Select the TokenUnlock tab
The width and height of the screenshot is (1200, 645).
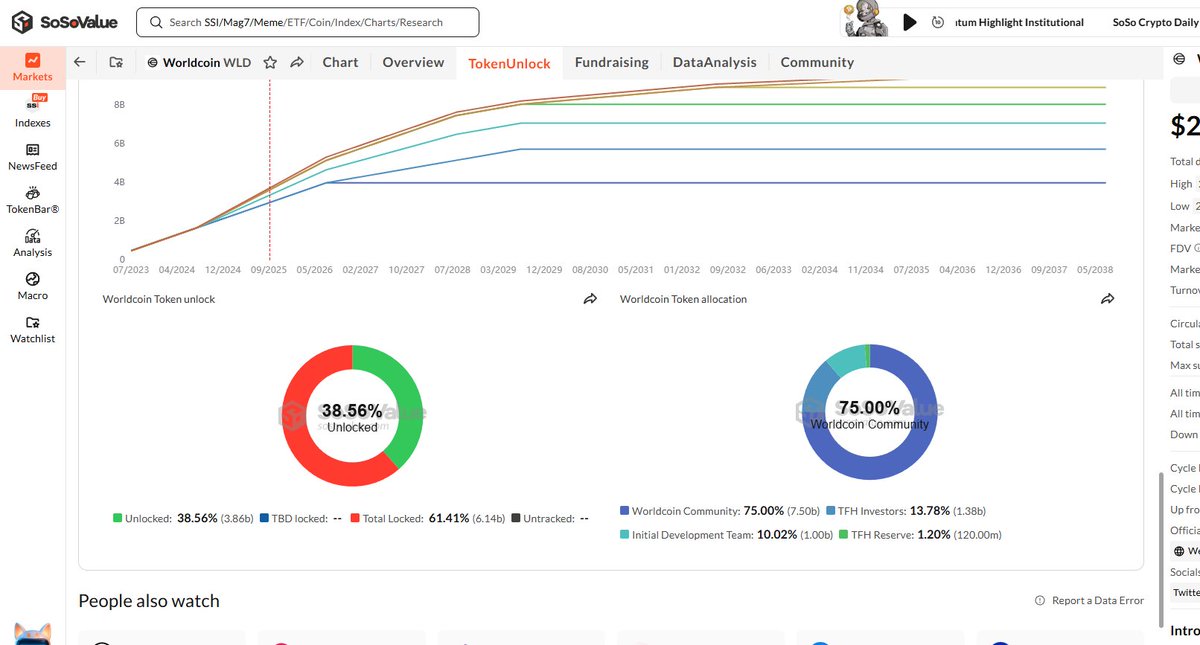point(509,63)
